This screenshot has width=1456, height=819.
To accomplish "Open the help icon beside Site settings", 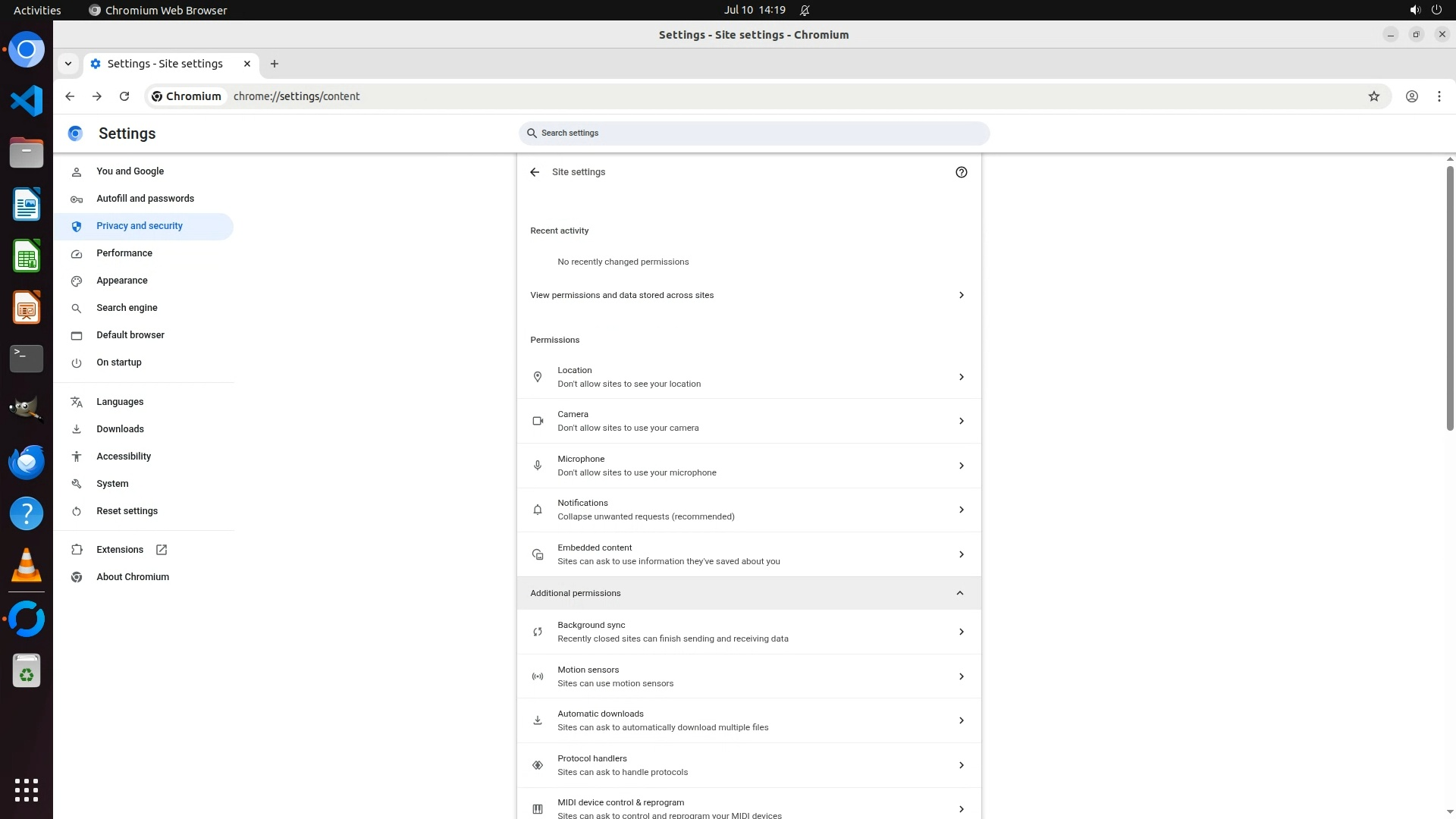I will pyautogui.click(x=961, y=172).
